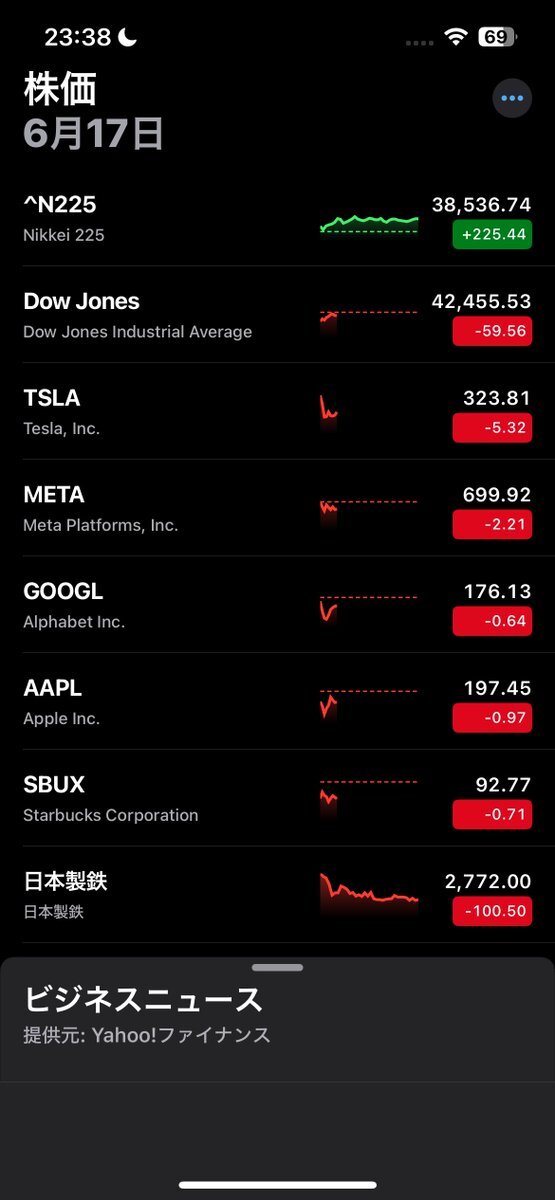The height and width of the screenshot is (1200, 555).
Task: Open the 日本製鉄 red sparkline chart
Action: point(369,894)
